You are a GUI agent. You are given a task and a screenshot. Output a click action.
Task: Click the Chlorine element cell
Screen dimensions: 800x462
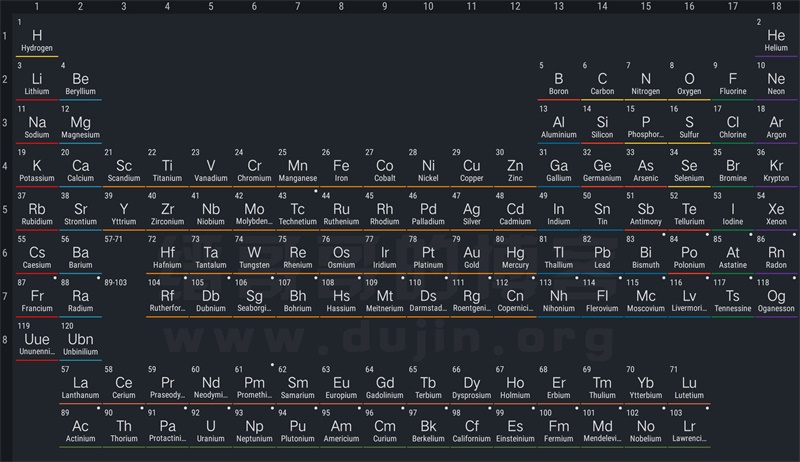[x=733, y=123]
